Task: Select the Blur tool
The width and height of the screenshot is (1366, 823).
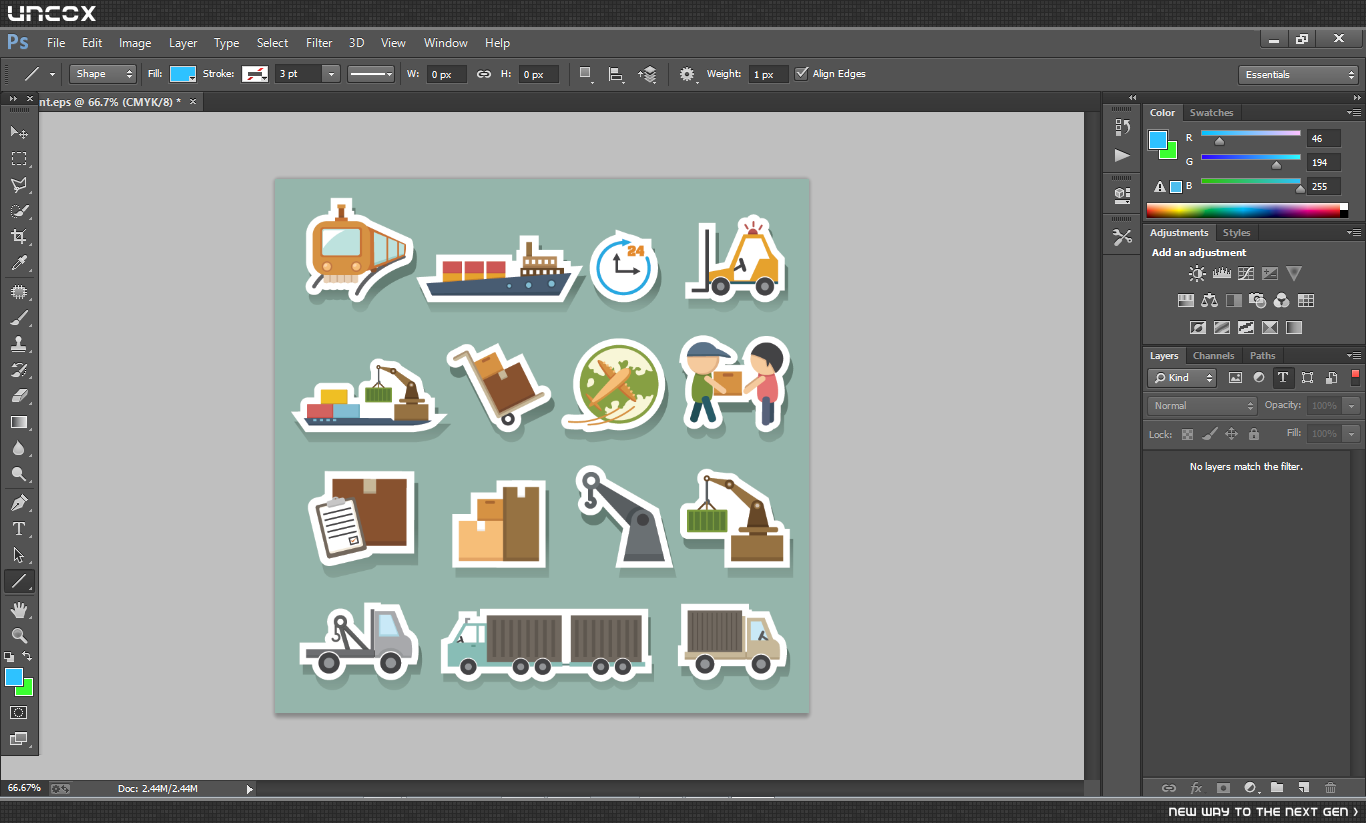Action: point(19,448)
